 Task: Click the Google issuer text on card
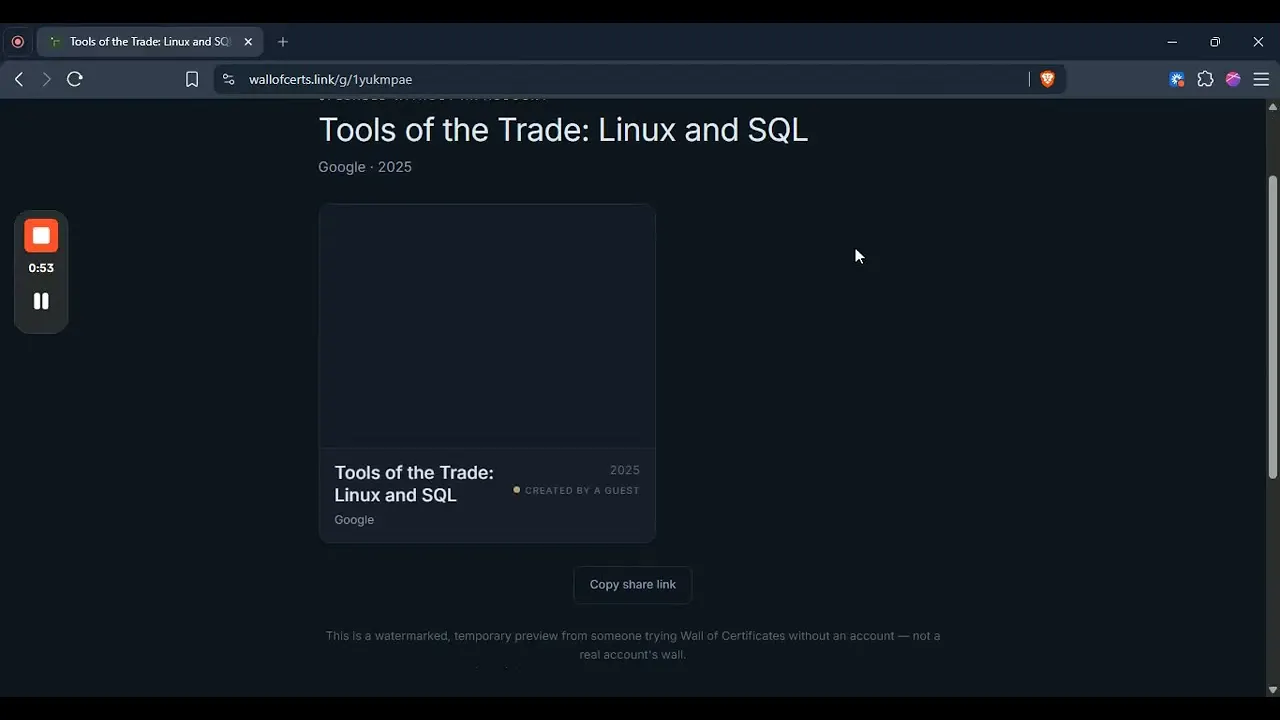tap(354, 520)
